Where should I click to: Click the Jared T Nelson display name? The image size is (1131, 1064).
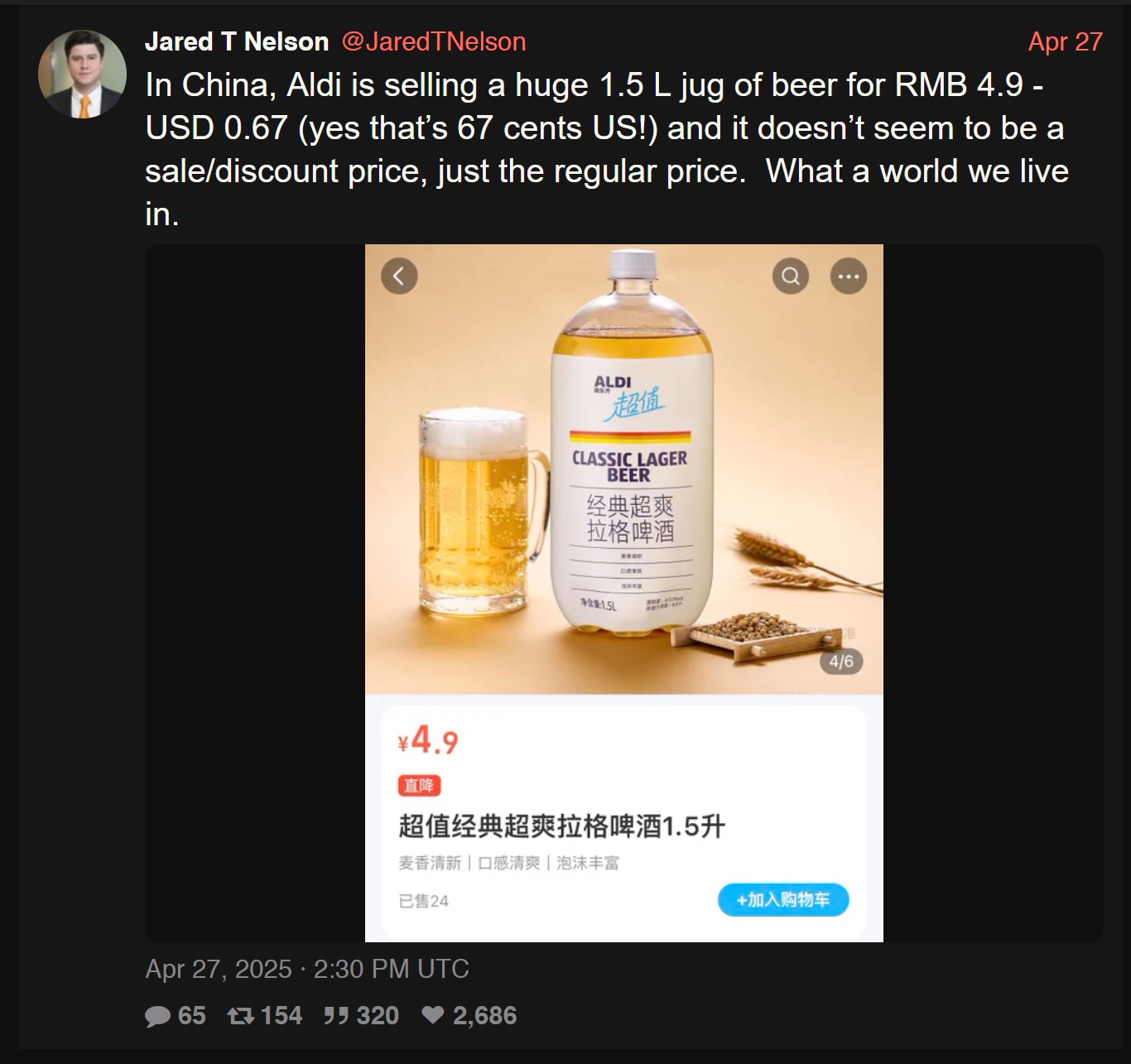[x=237, y=41]
